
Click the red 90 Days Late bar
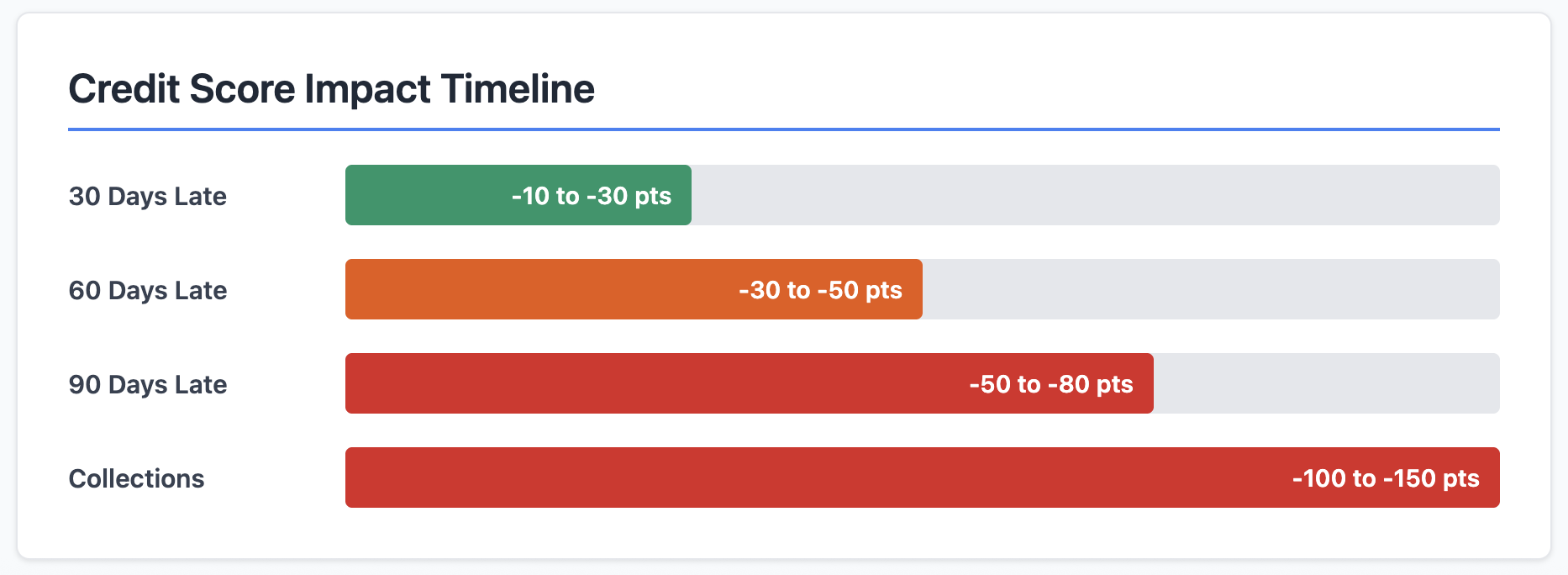750,383
